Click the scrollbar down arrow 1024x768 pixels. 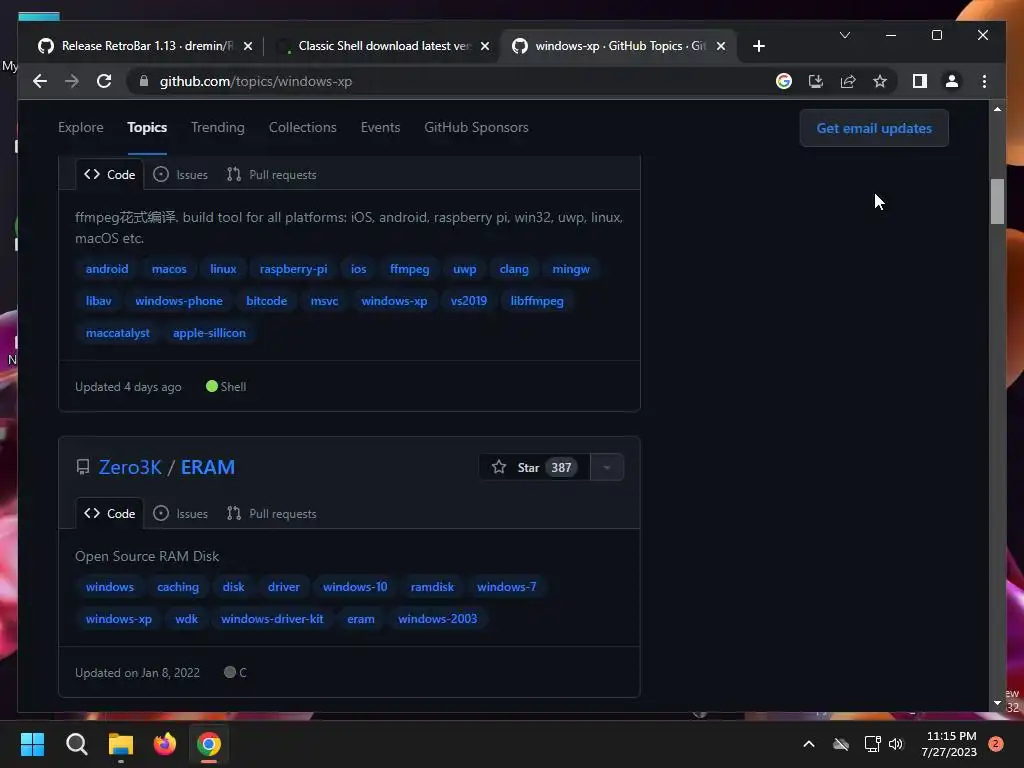(x=997, y=703)
